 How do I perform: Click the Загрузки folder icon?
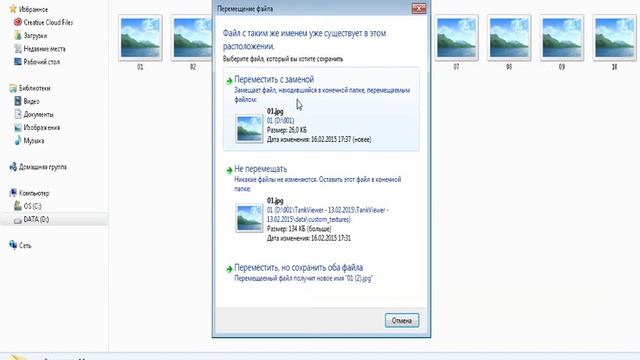pyautogui.click(x=18, y=36)
